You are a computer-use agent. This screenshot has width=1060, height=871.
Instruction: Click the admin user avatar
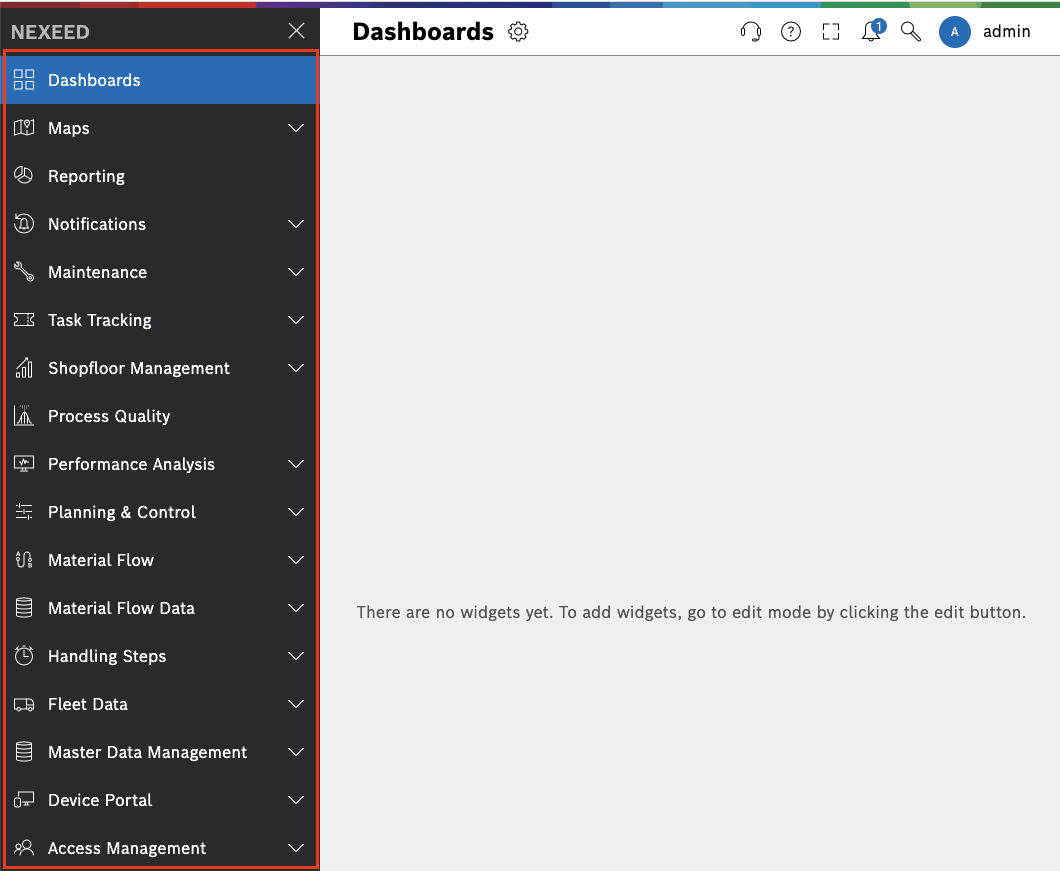coord(954,32)
